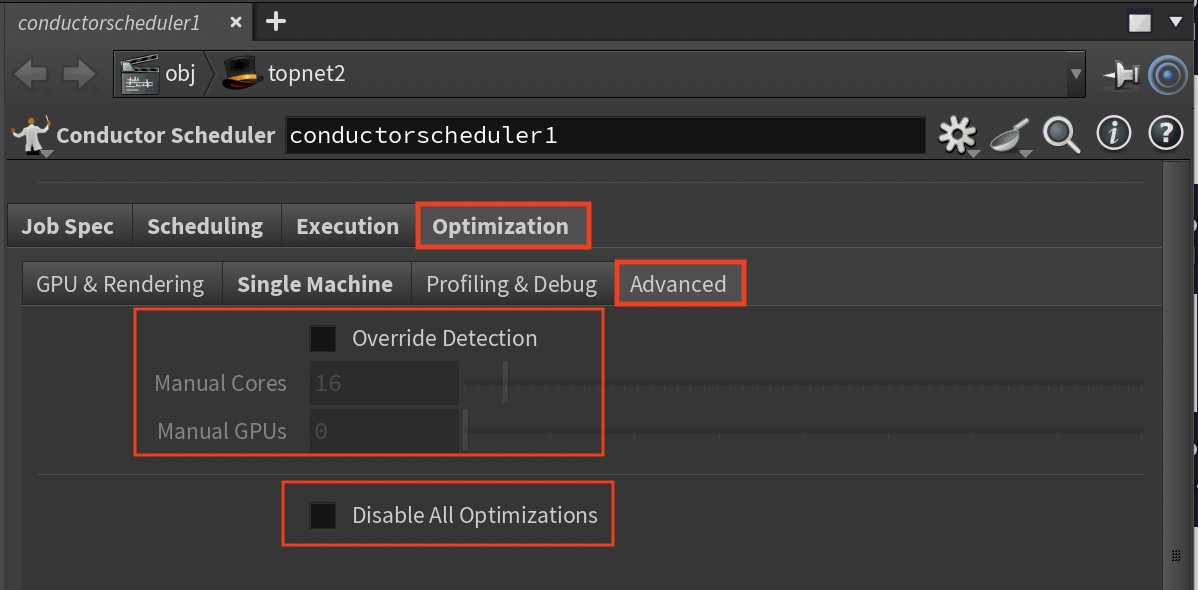Edit the node name field conductorscheduler1
The width and height of the screenshot is (1198, 590).
point(604,136)
